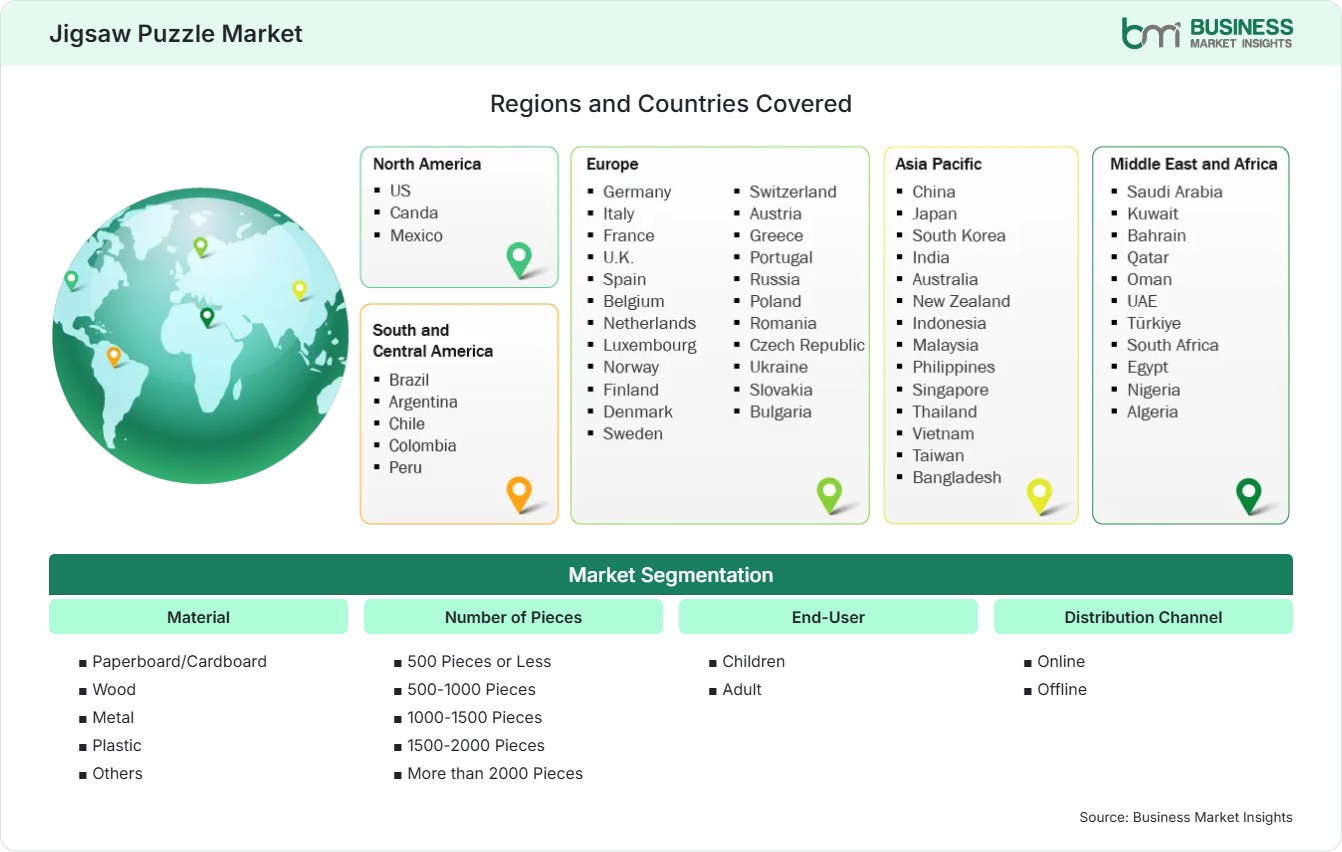1342x852 pixels.
Task: Click Bangladesh in Asia Pacific list
Action: click(956, 477)
